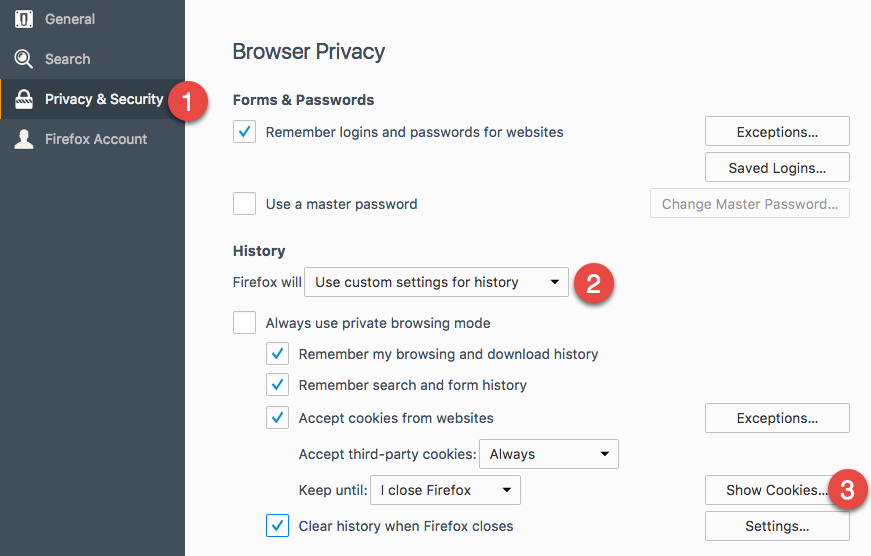Open the Firefox will history settings dropdown
The height and width of the screenshot is (556, 871).
point(436,282)
